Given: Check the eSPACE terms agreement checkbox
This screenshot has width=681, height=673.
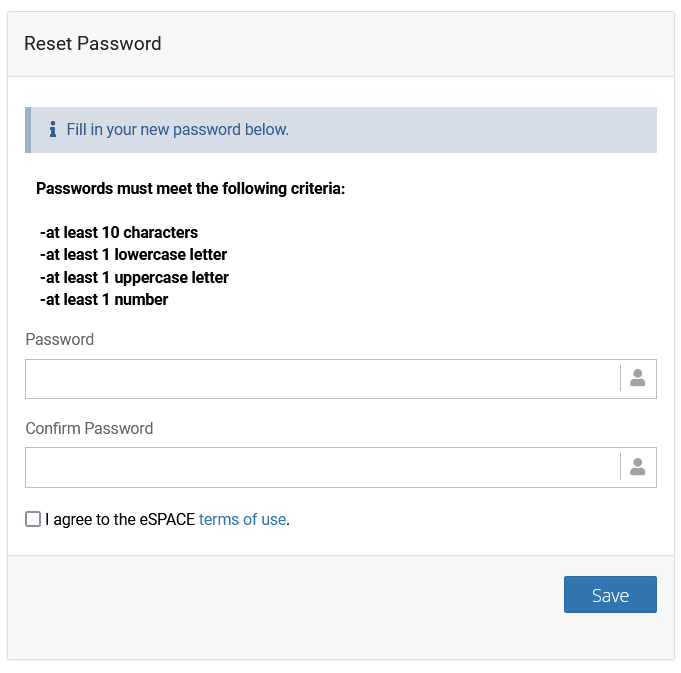Looking at the screenshot, I should coord(33,519).
